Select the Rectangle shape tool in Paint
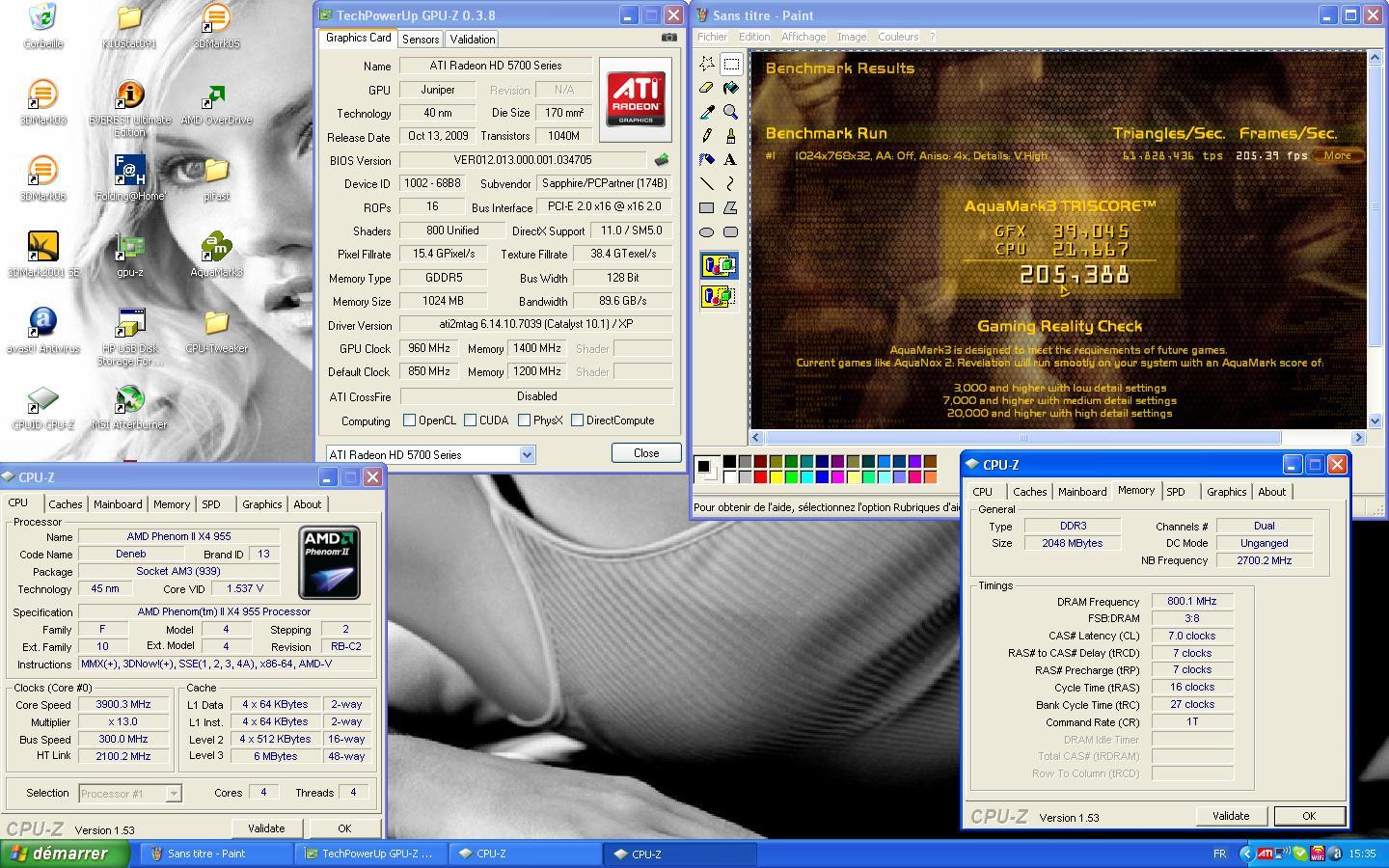 pyautogui.click(x=706, y=207)
